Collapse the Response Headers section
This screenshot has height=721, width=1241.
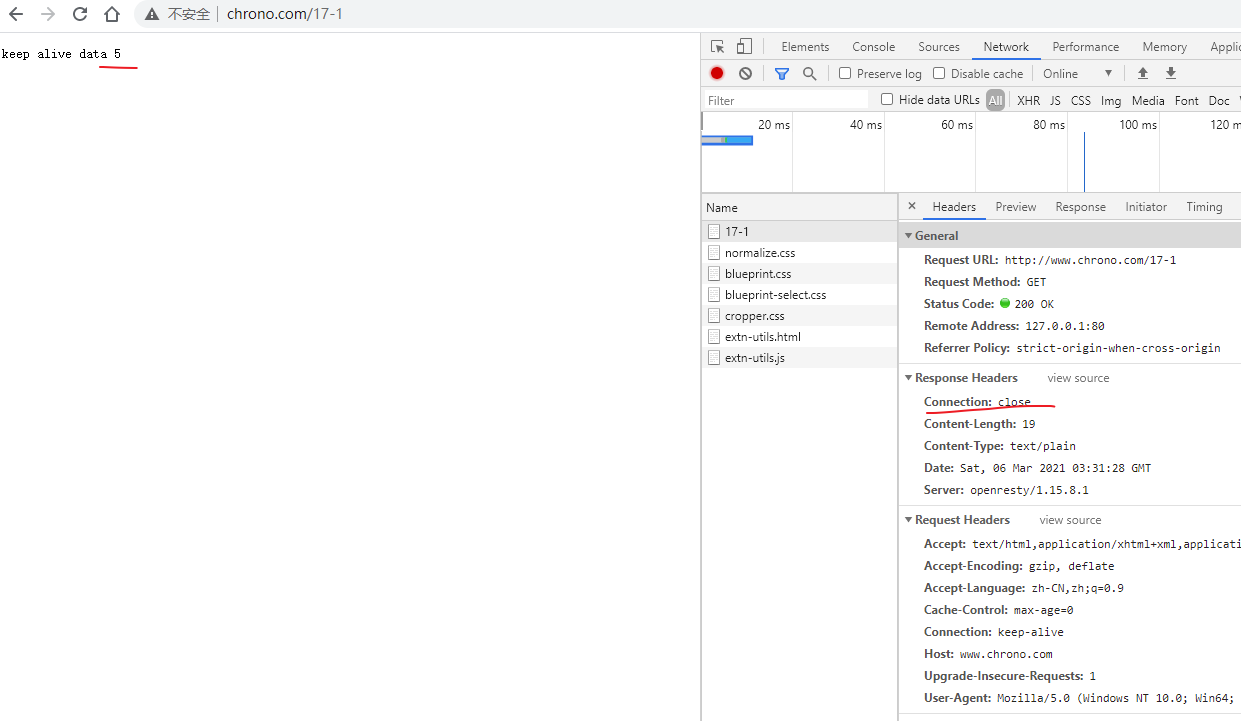(x=909, y=378)
